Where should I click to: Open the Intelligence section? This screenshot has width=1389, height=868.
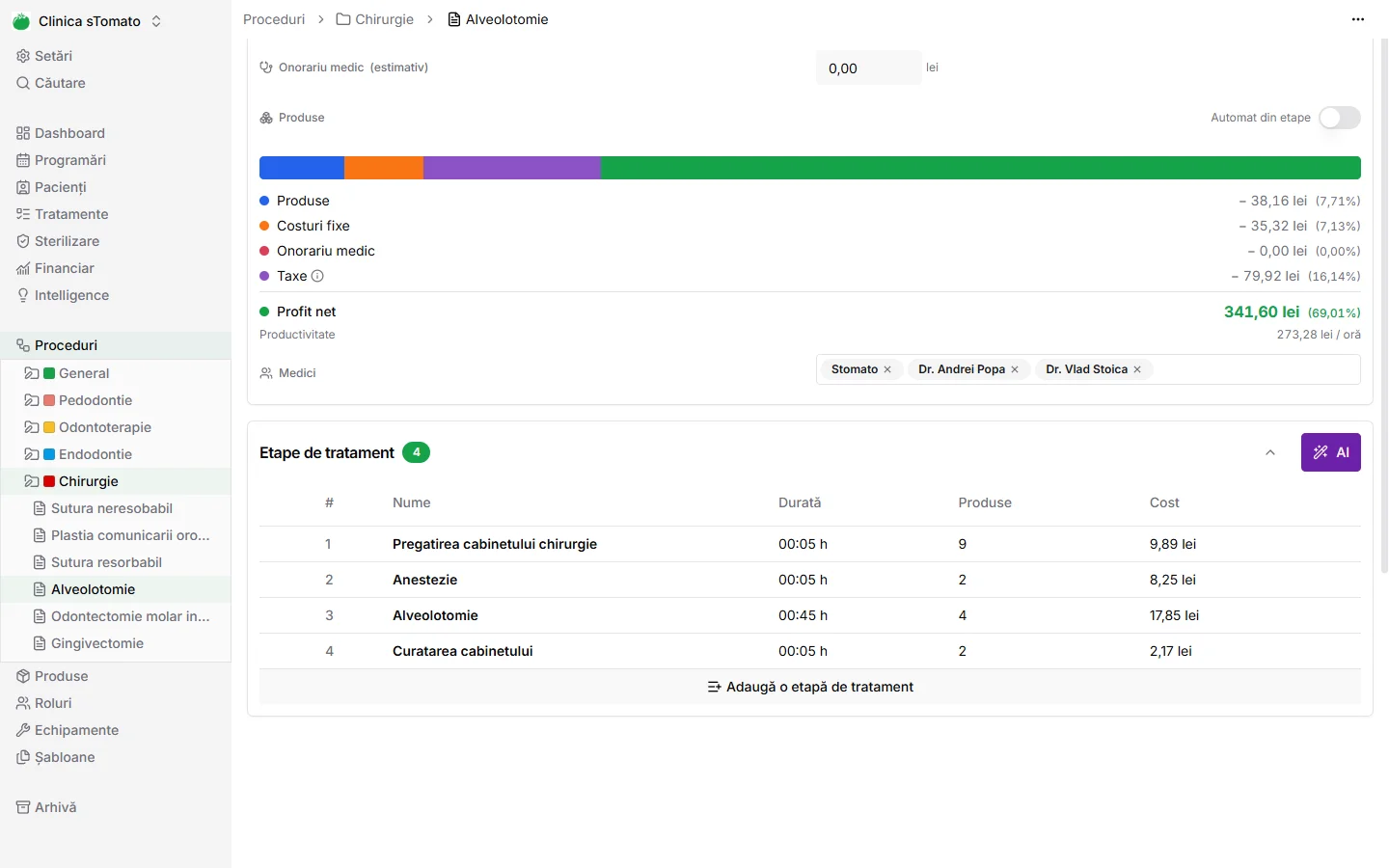[x=63, y=295]
